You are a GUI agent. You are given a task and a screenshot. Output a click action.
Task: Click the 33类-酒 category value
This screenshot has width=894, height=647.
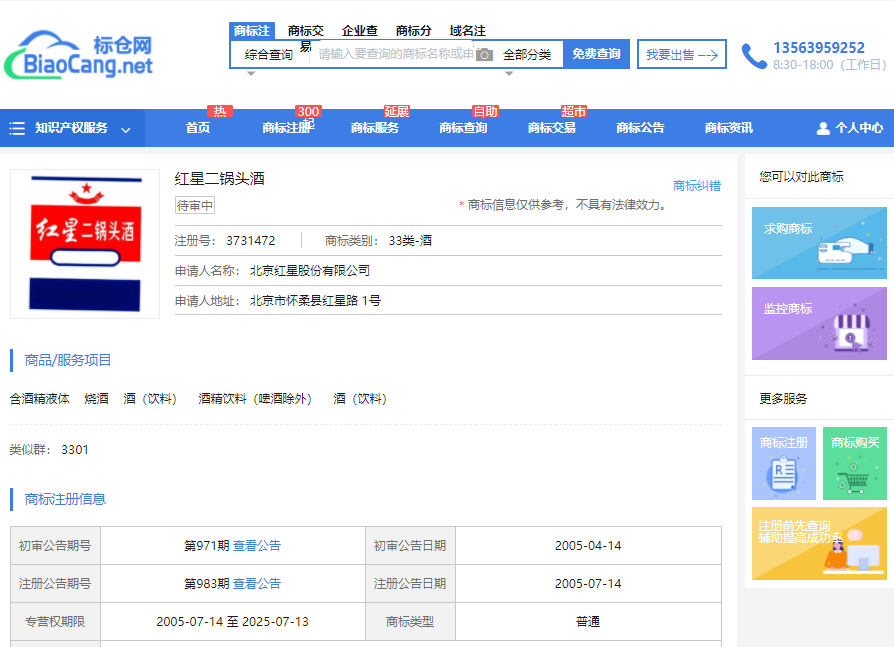point(410,241)
